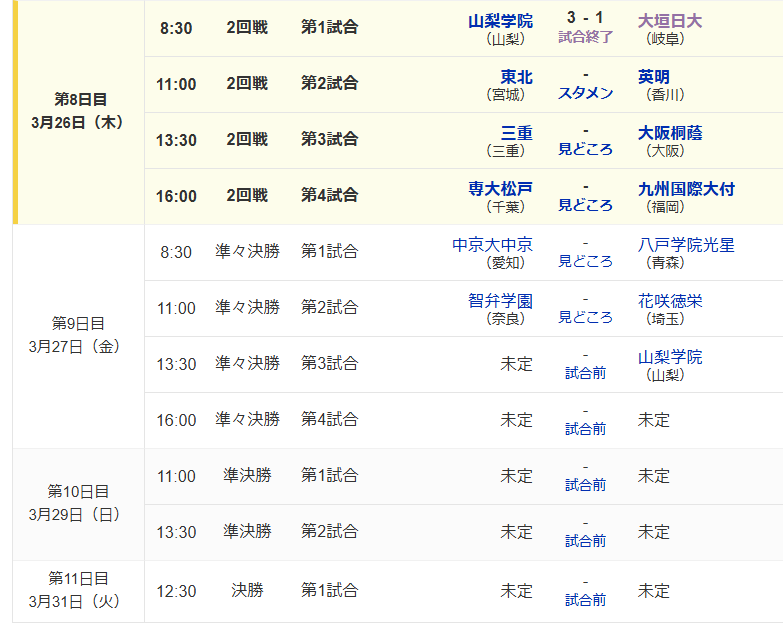The width and height of the screenshot is (783, 627).
Task: Select the 英明 team link
Action: [654, 77]
